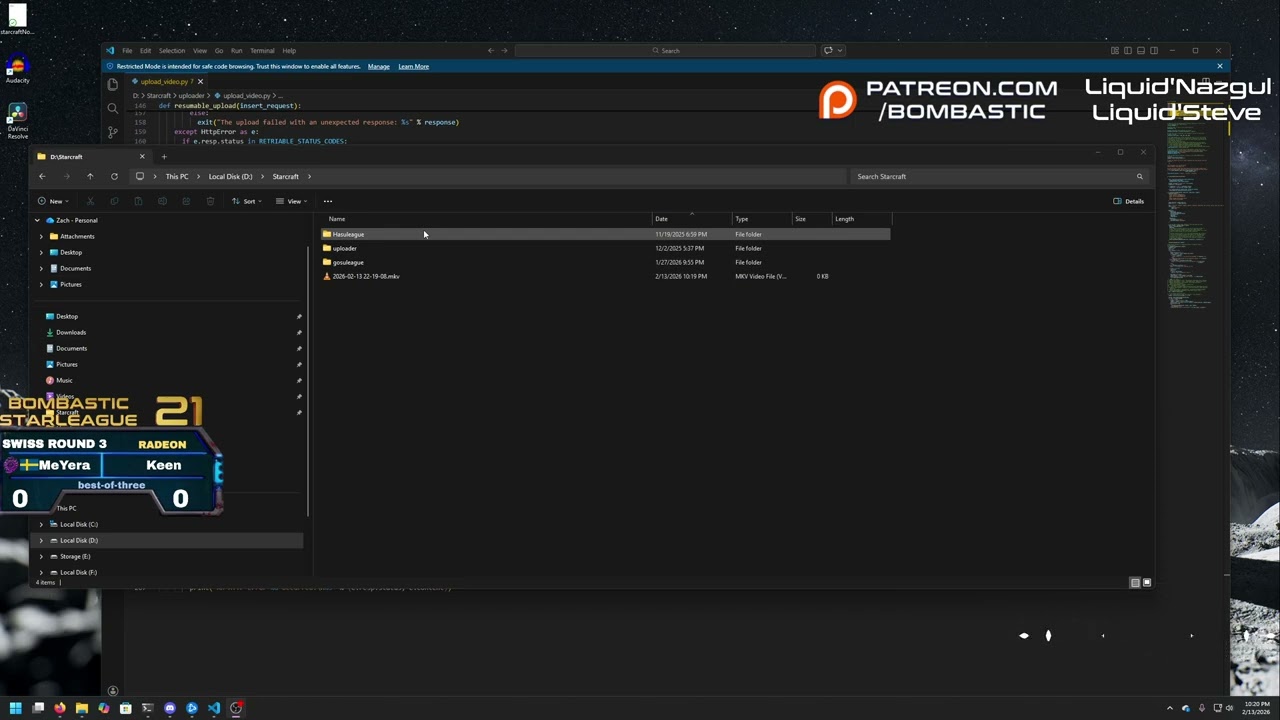Viewport: 1280px width, 720px height.
Task: Click This PC in the address breadcrumb
Action: (177, 177)
